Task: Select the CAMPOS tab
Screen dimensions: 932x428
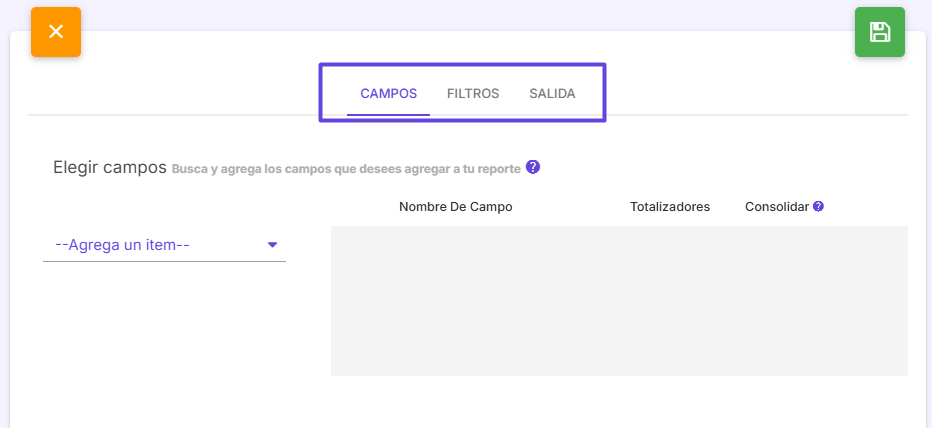Action: point(389,94)
